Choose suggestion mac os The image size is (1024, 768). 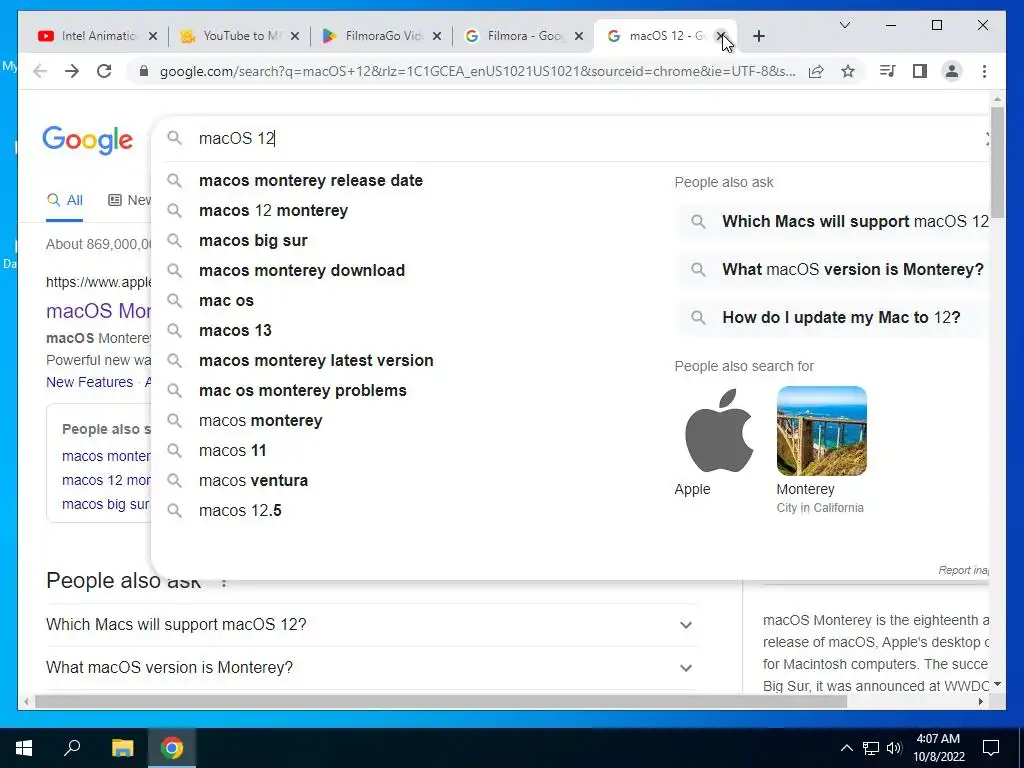click(226, 300)
